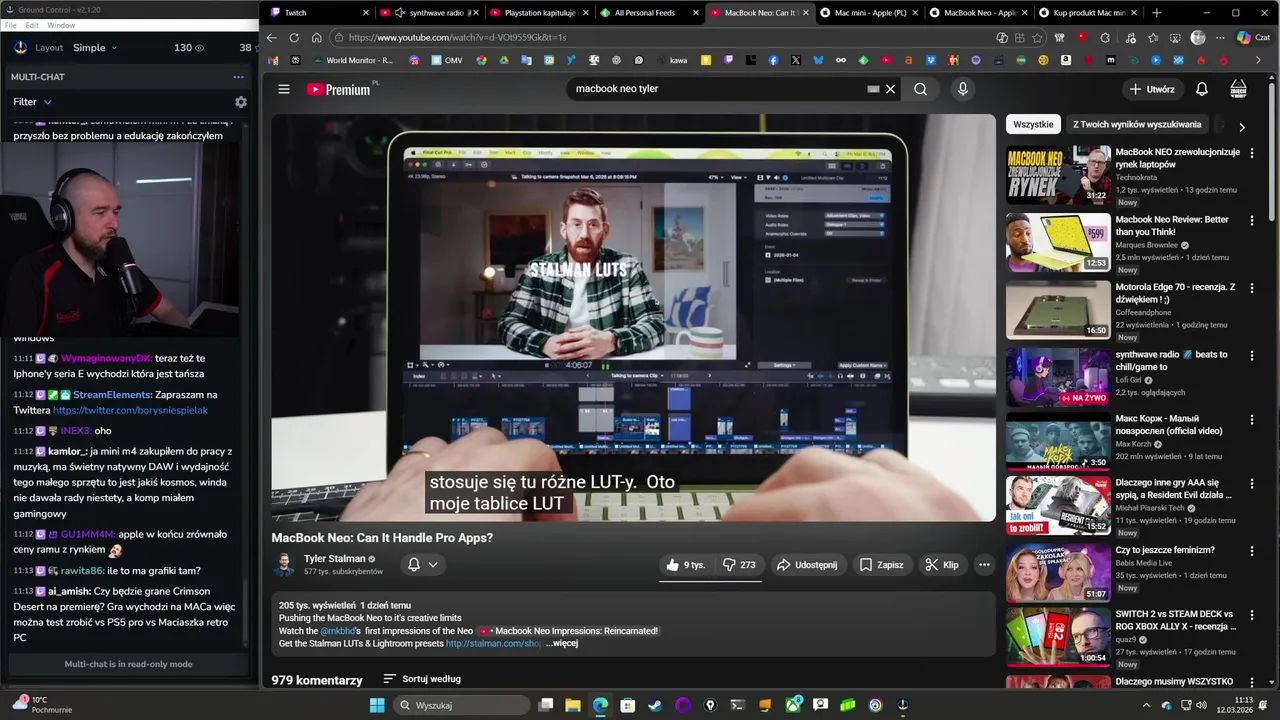Screen dimensions: 1280x720
Task: Reload the page with the browser refresh icon
Action: pyautogui.click(x=294, y=38)
